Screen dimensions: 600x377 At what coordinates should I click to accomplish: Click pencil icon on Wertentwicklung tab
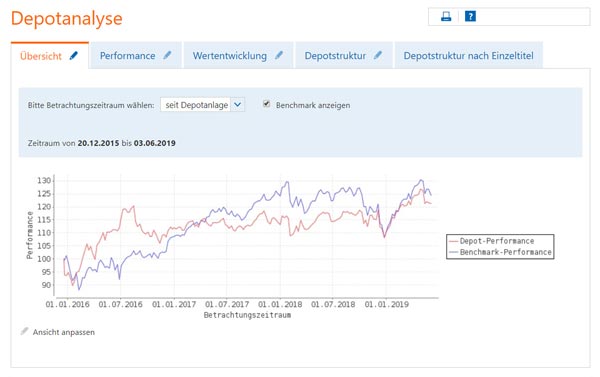(x=279, y=55)
